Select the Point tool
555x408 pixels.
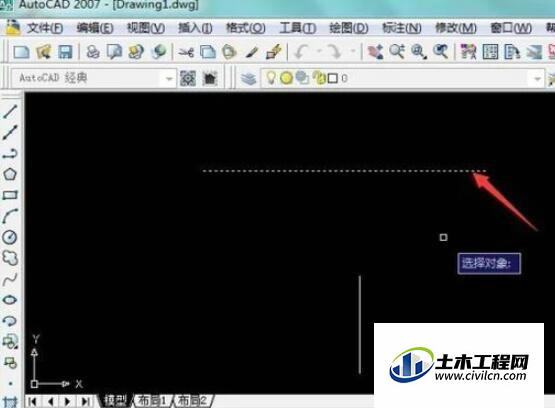tap(10, 384)
